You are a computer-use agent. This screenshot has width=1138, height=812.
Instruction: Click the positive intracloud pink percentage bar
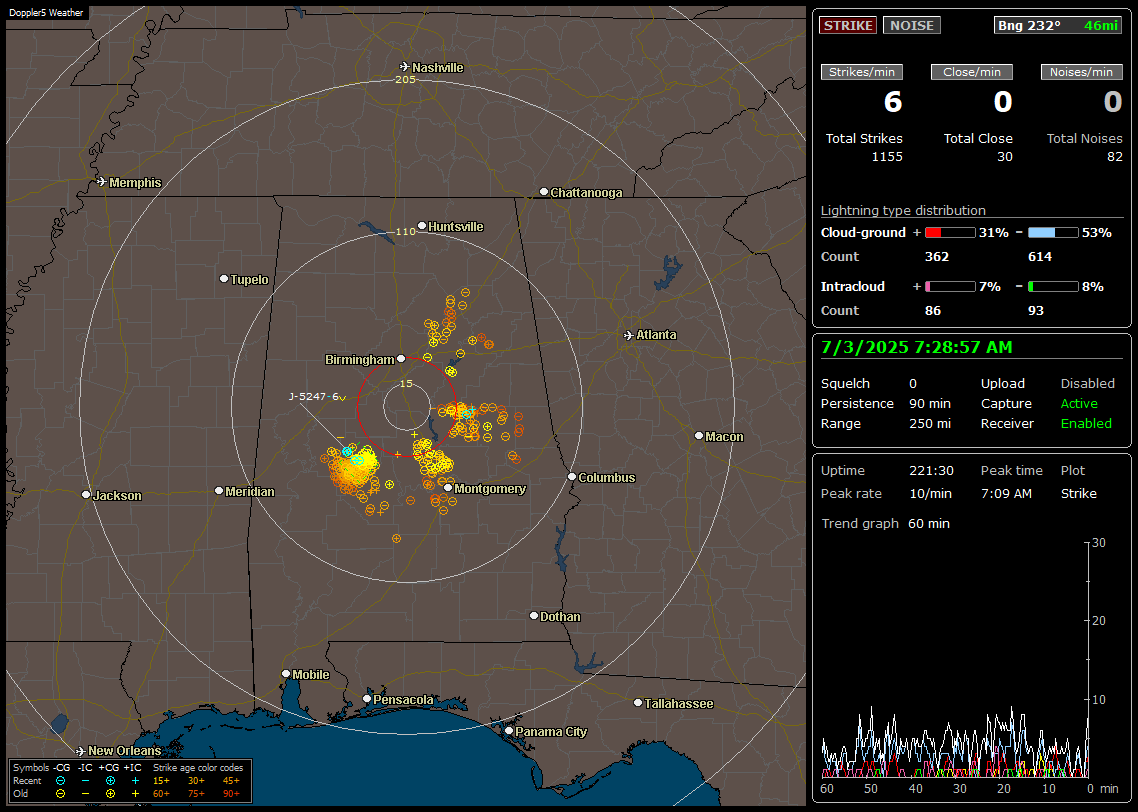pyautogui.click(x=950, y=287)
